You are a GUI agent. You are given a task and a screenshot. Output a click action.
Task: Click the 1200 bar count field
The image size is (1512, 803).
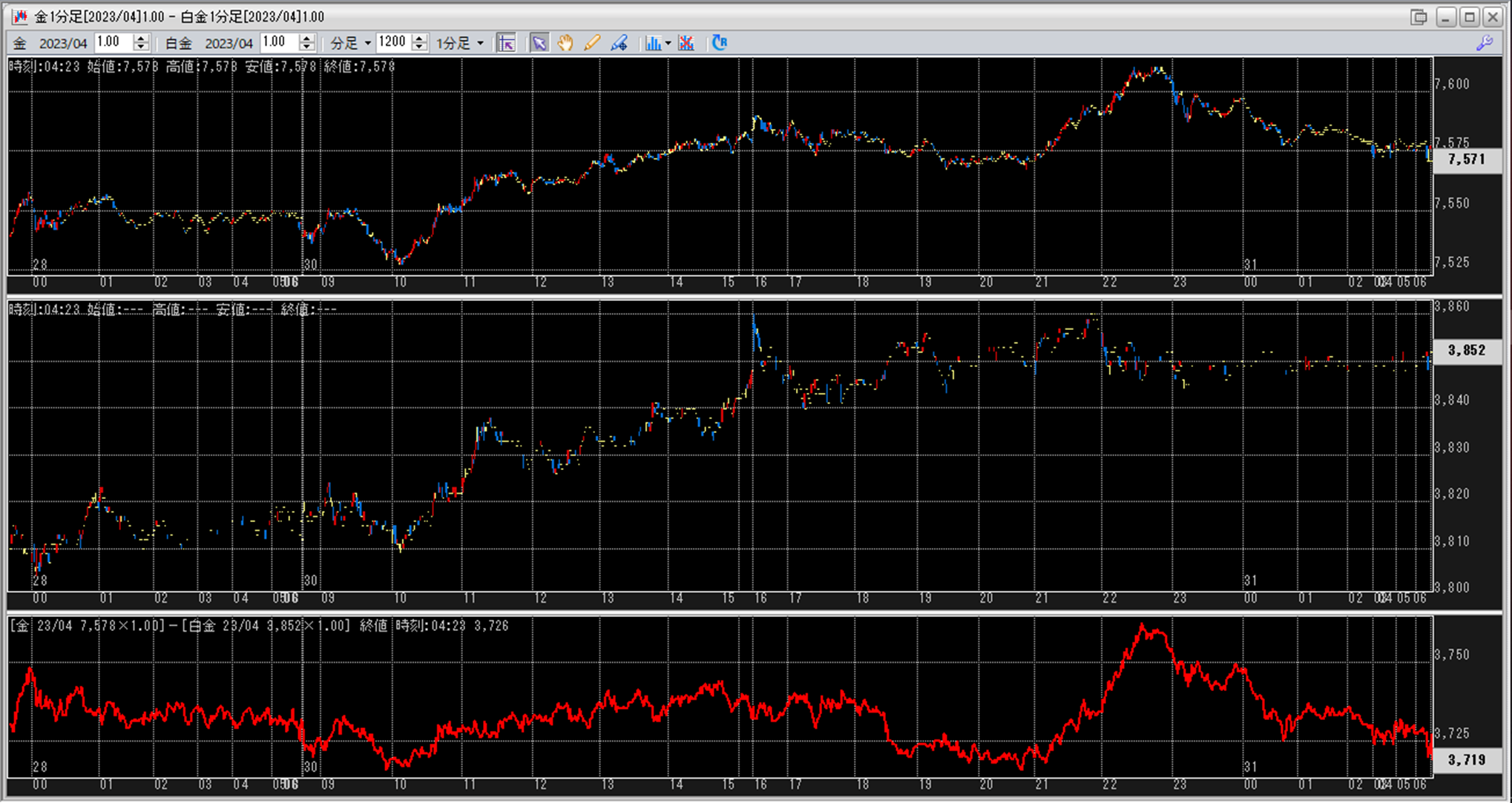click(392, 42)
